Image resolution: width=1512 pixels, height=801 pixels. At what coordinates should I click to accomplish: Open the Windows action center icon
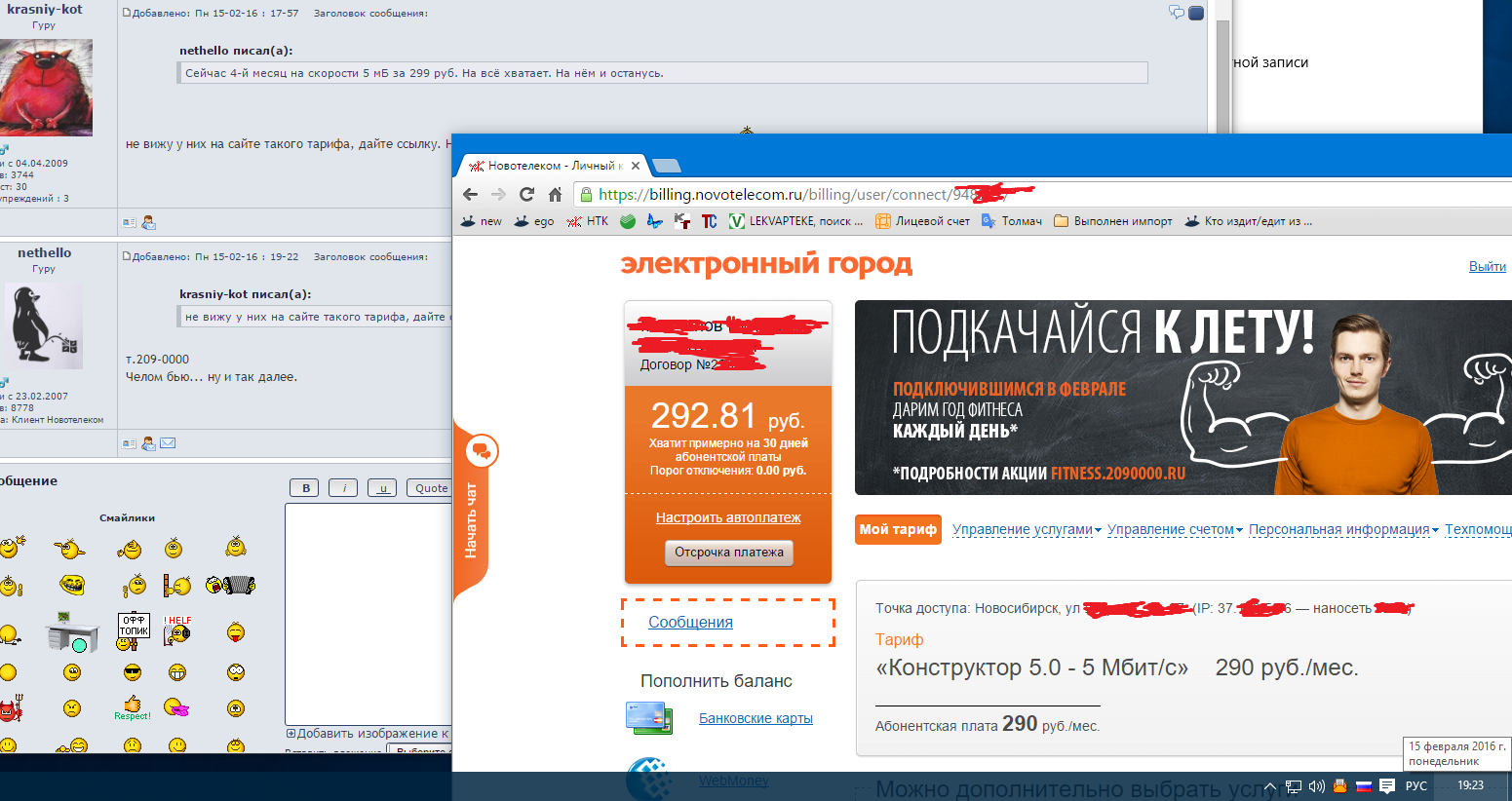tap(1387, 785)
